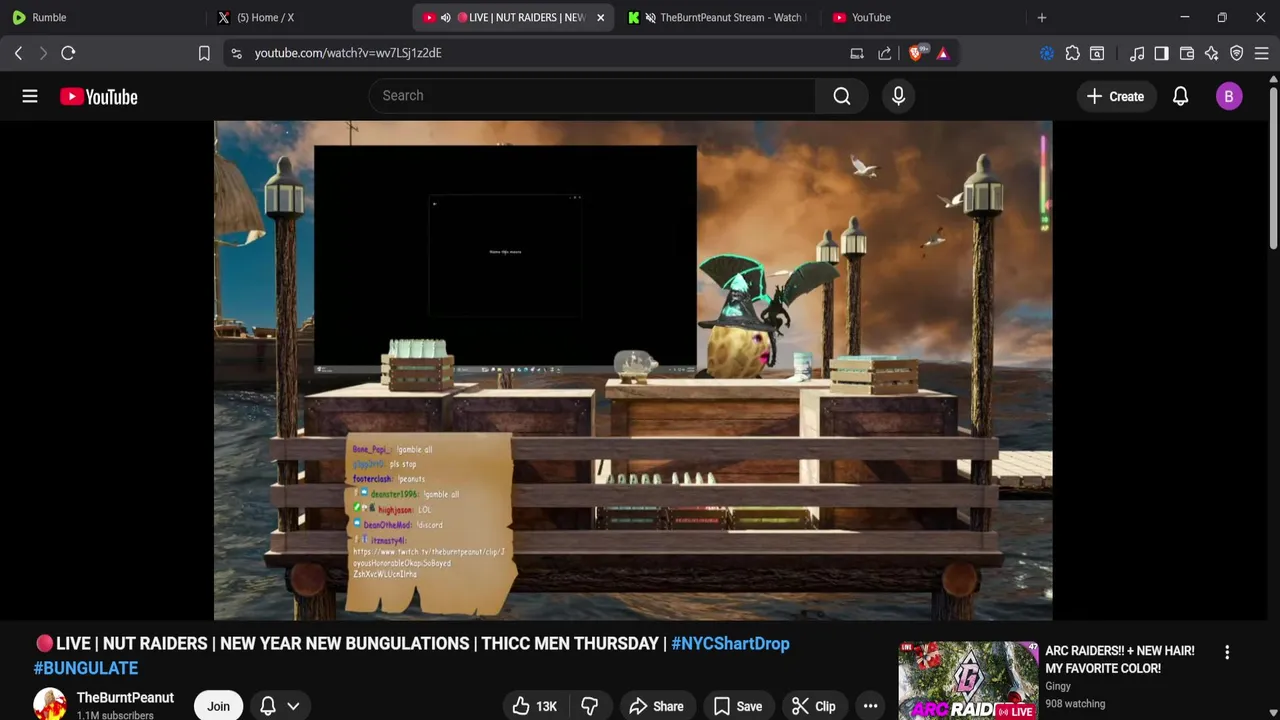Share this page from the address bar
Viewport: 1280px width, 720px height.
pos(885,53)
